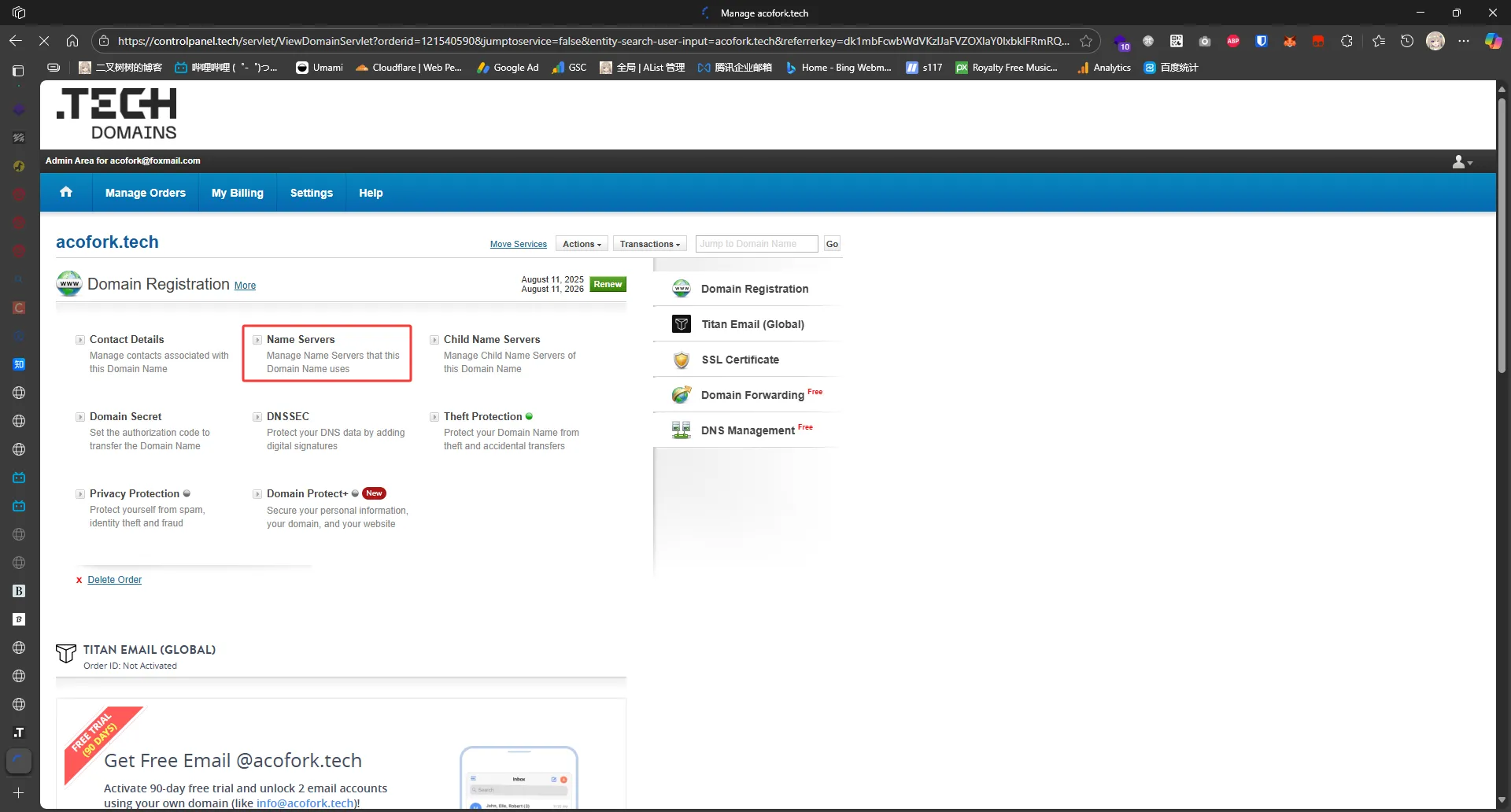1511x812 pixels.
Task: Open the Actions dropdown
Action: pos(582,244)
